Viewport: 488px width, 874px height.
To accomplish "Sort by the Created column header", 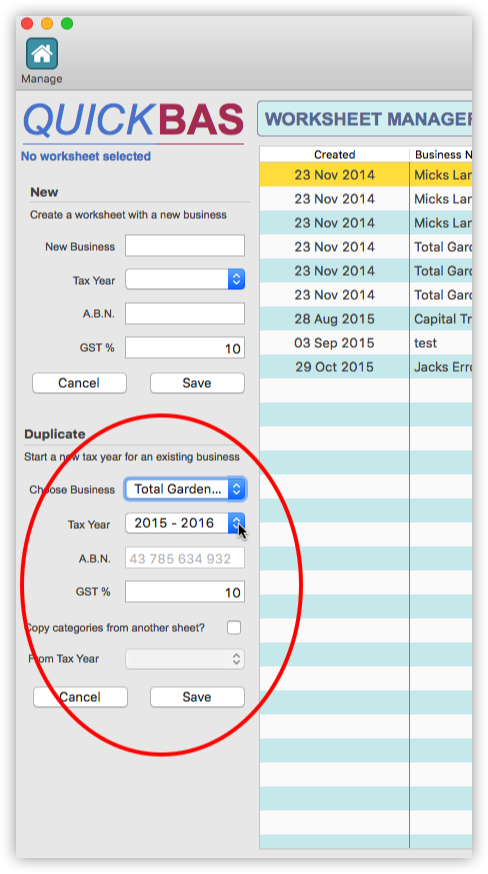I will 335,154.
